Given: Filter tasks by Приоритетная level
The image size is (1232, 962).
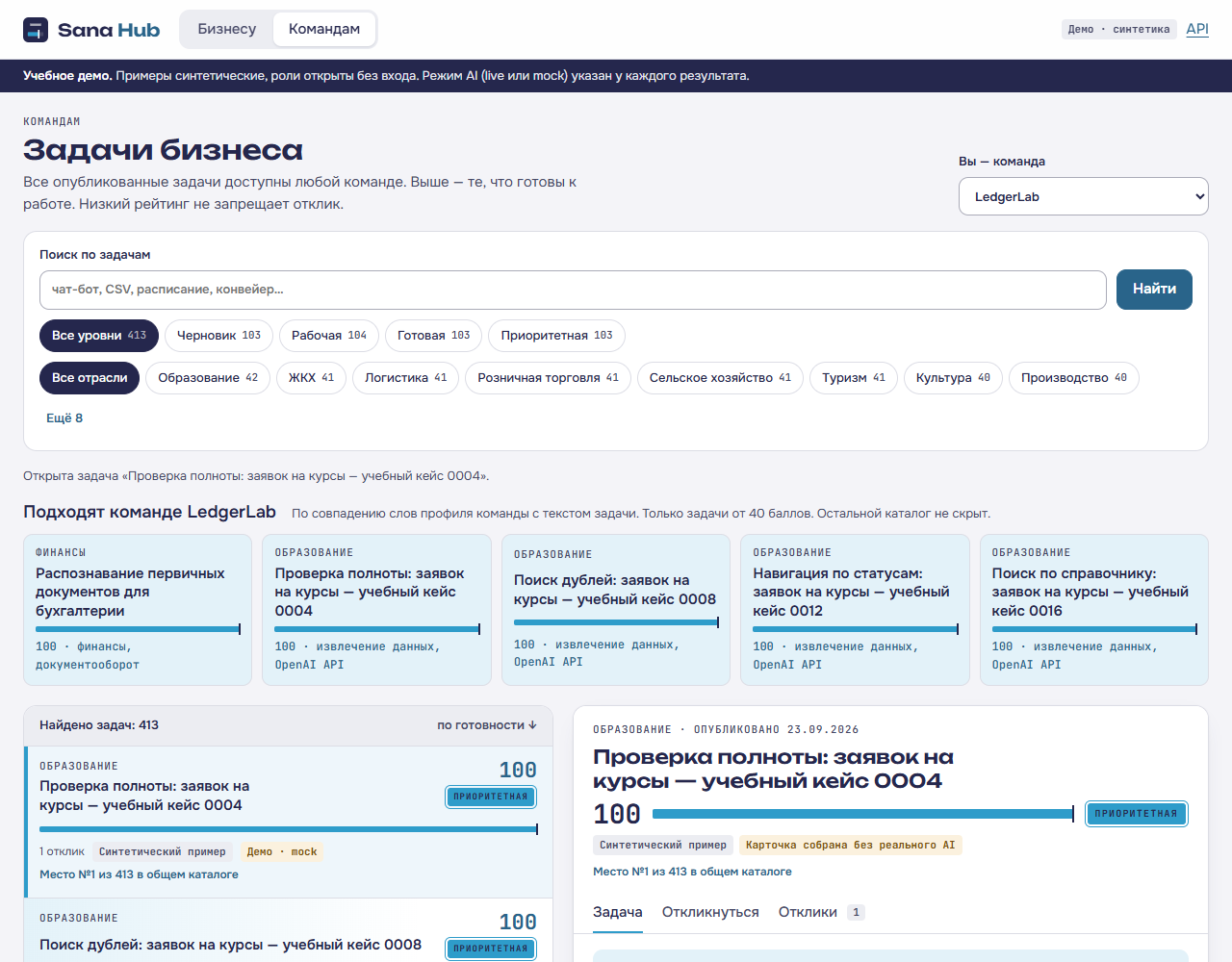Looking at the screenshot, I should coord(556,336).
